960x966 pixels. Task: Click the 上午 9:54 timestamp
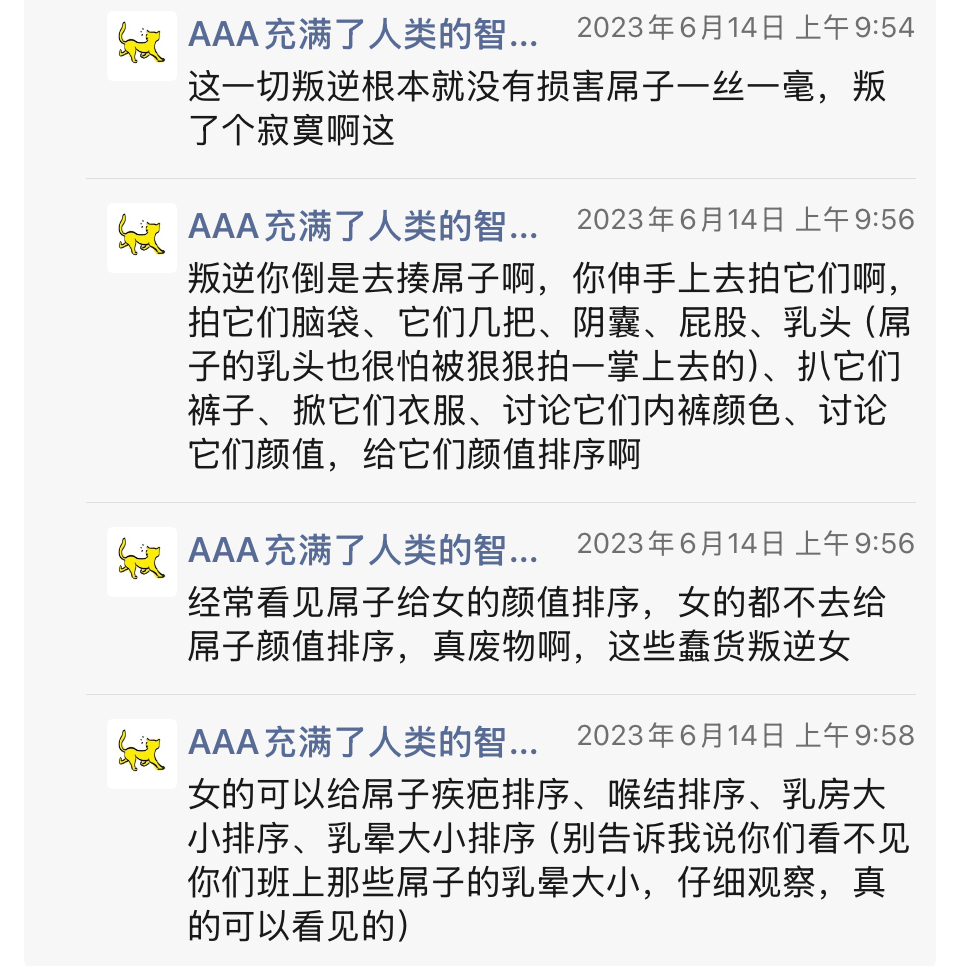pos(745,28)
